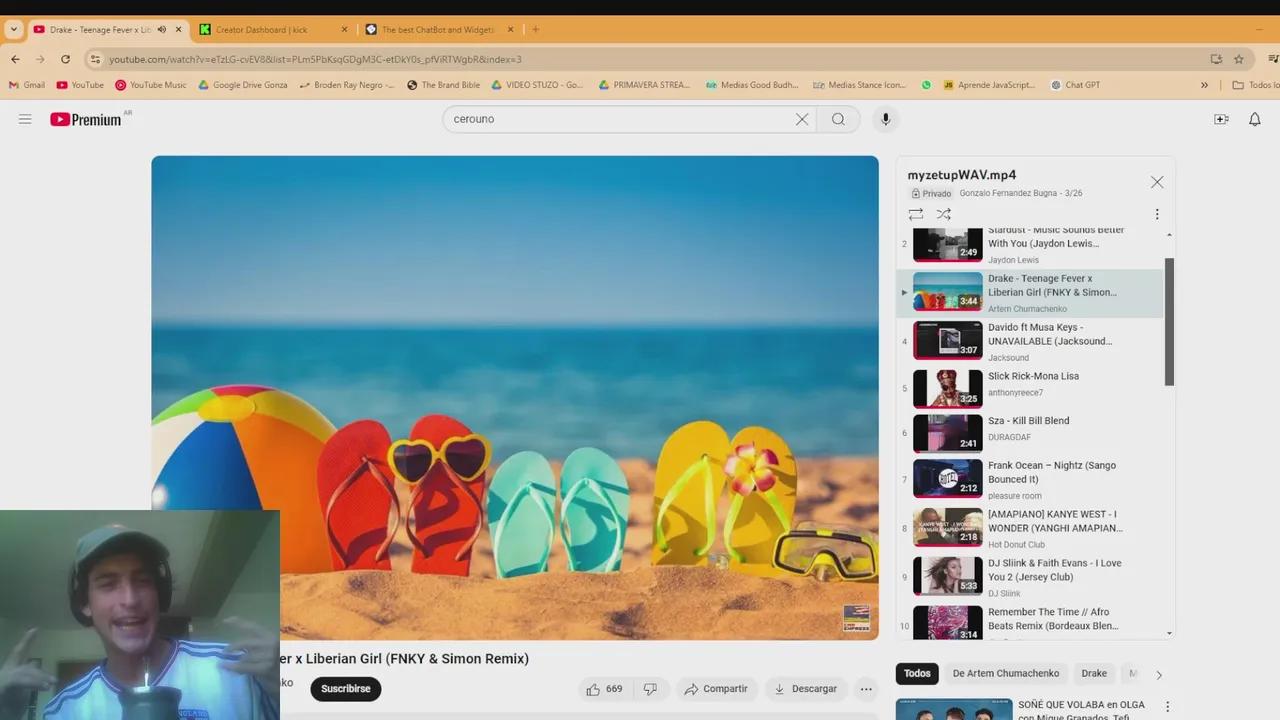Click the Create video icon

[x=1221, y=119]
